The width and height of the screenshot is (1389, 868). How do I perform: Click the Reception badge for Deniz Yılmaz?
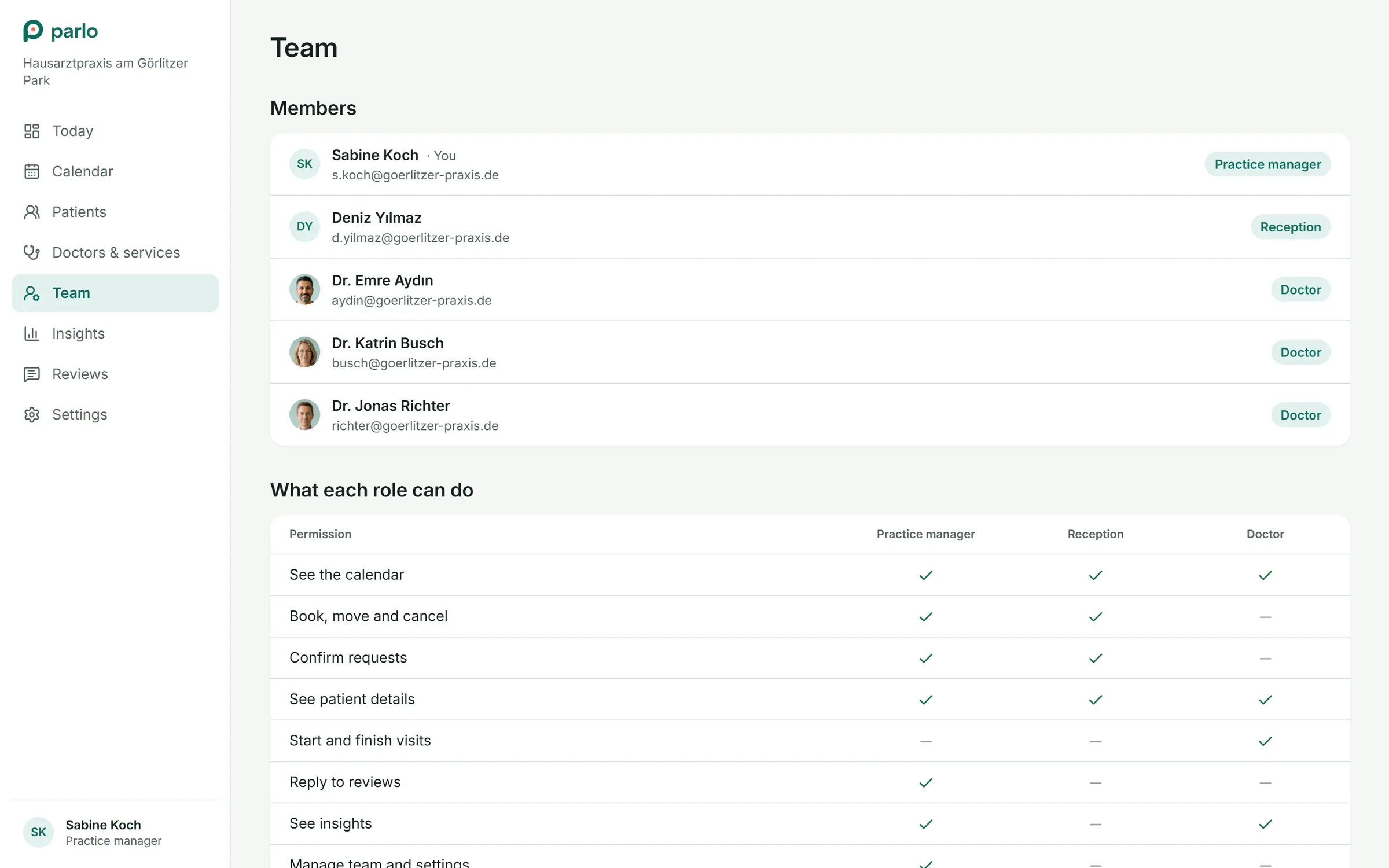coord(1291,227)
